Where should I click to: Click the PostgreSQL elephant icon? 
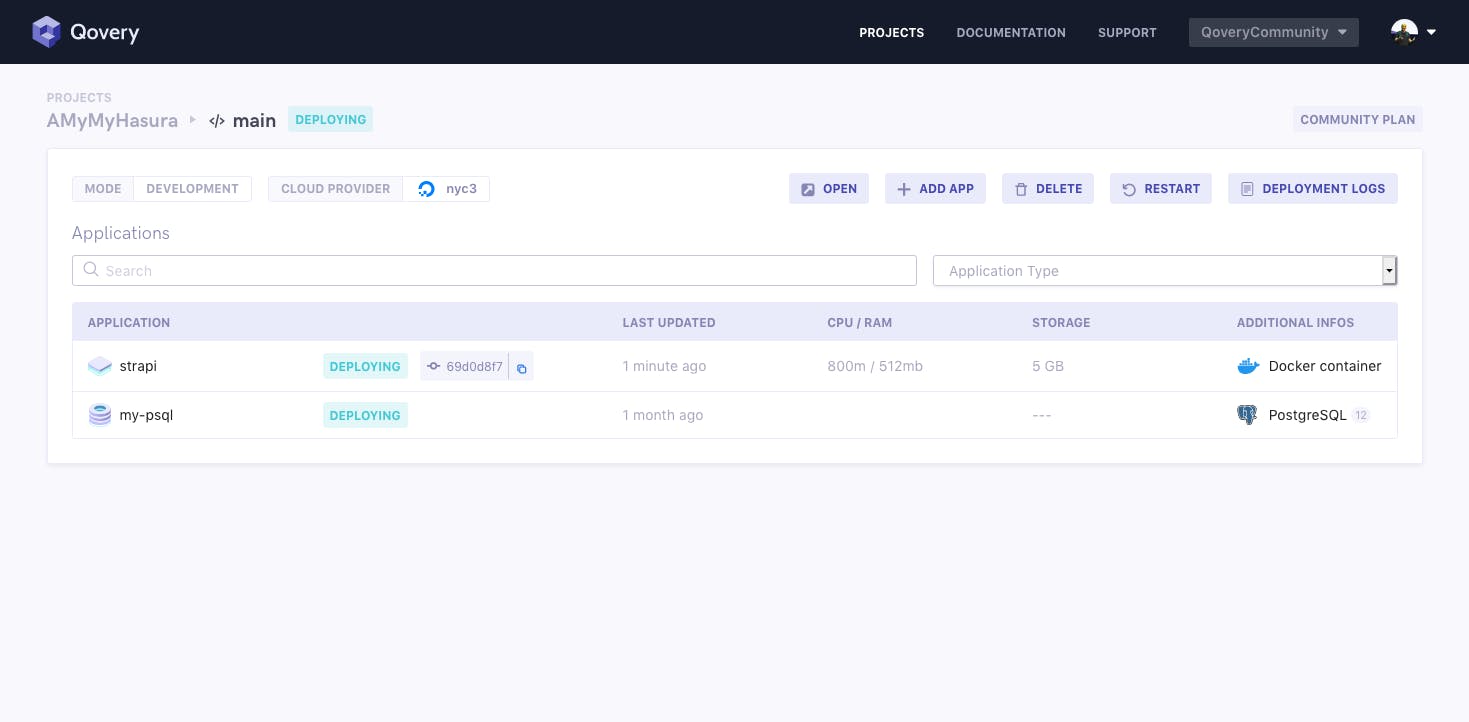[1247, 415]
